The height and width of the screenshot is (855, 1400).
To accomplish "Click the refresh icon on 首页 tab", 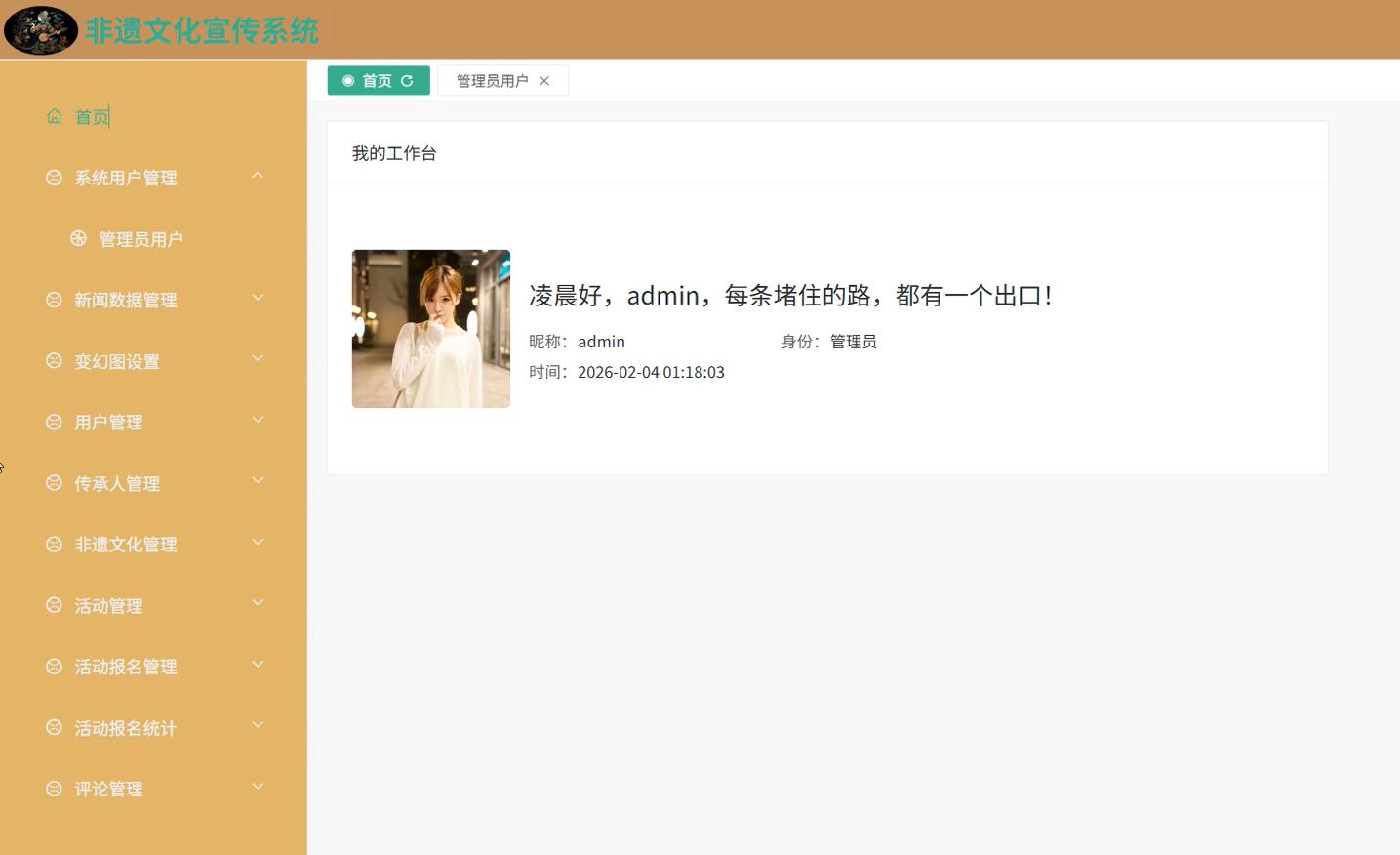I will (407, 81).
